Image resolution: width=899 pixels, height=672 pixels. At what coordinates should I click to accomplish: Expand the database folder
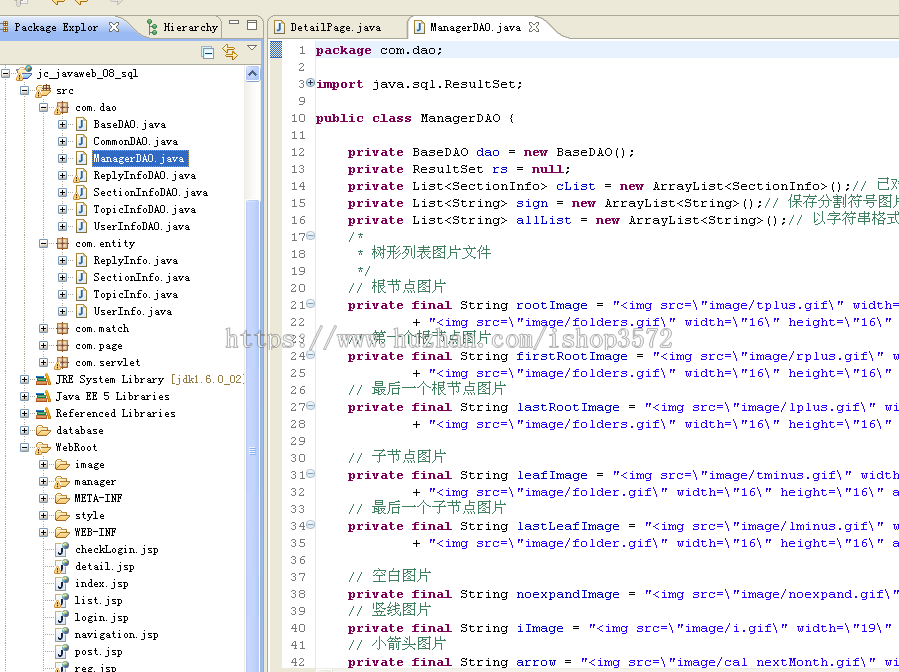click(25, 430)
